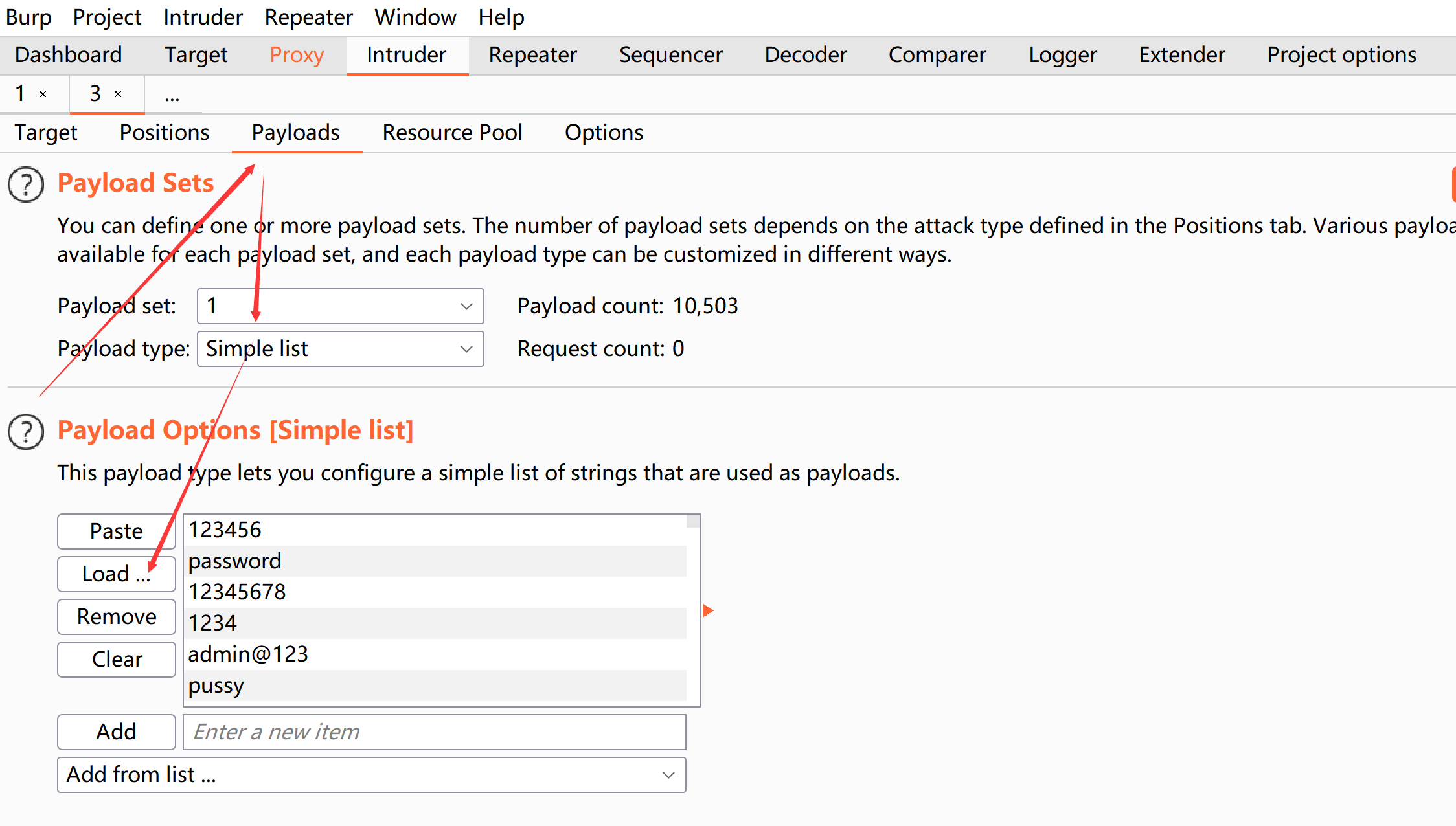Click the Payload Options help icon
This screenshot has height=826, width=1456.
[x=26, y=432]
